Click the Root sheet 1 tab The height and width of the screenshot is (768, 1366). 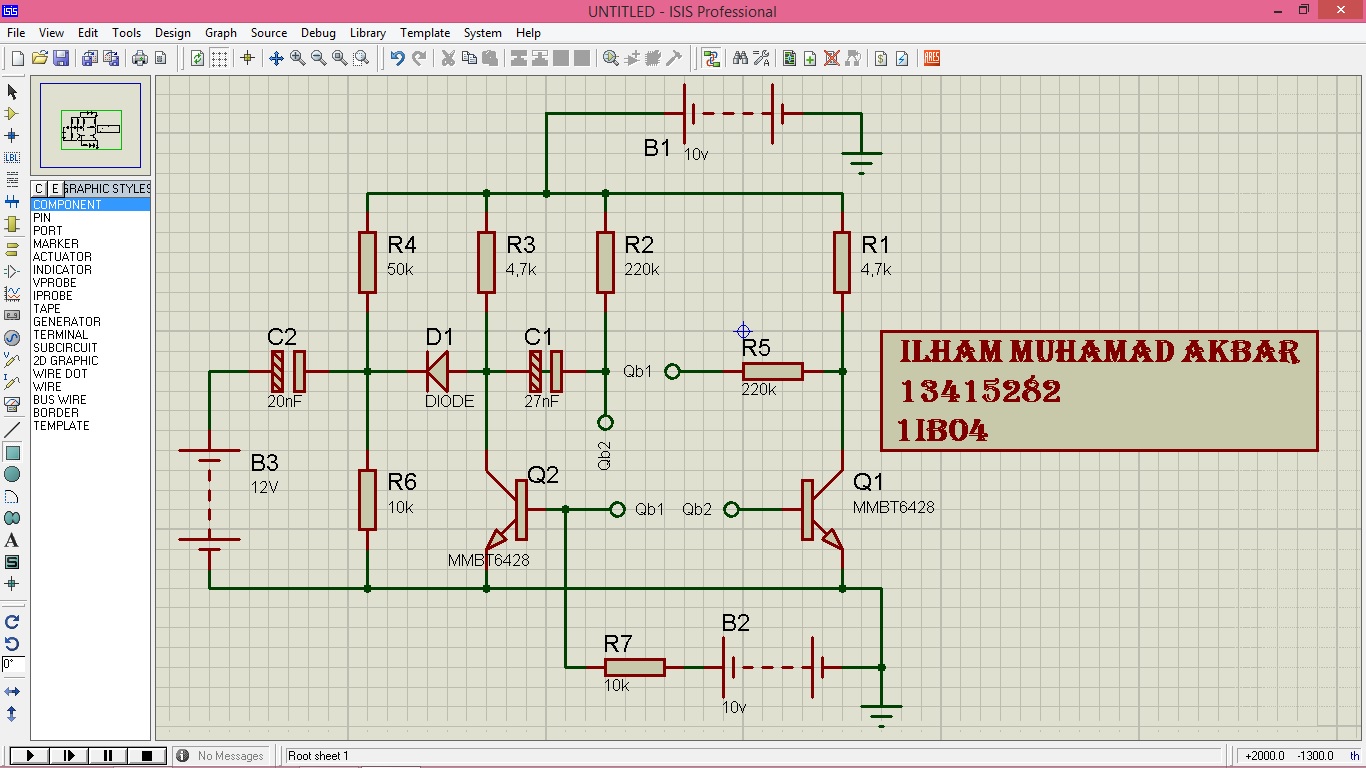pyautogui.click(x=318, y=756)
